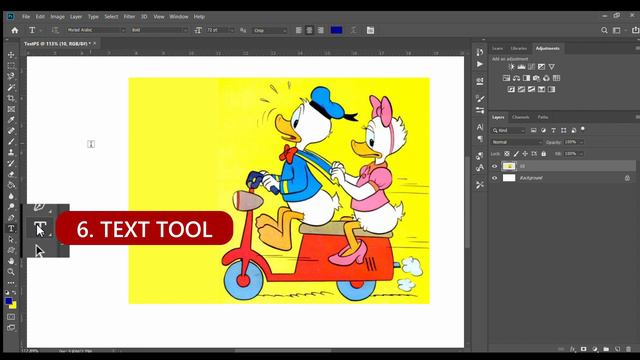Select the Brush tool
The image size is (640, 360).
(x=11, y=142)
